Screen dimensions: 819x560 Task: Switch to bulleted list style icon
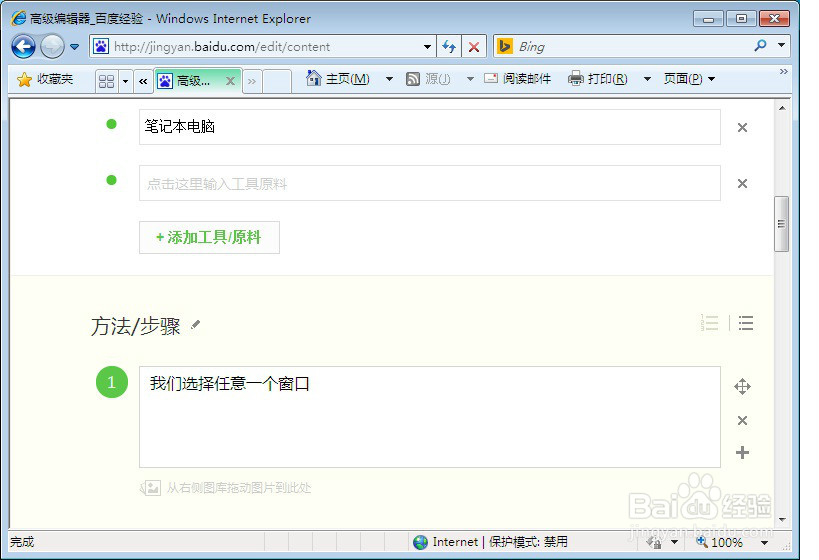[x=746, y=323]
